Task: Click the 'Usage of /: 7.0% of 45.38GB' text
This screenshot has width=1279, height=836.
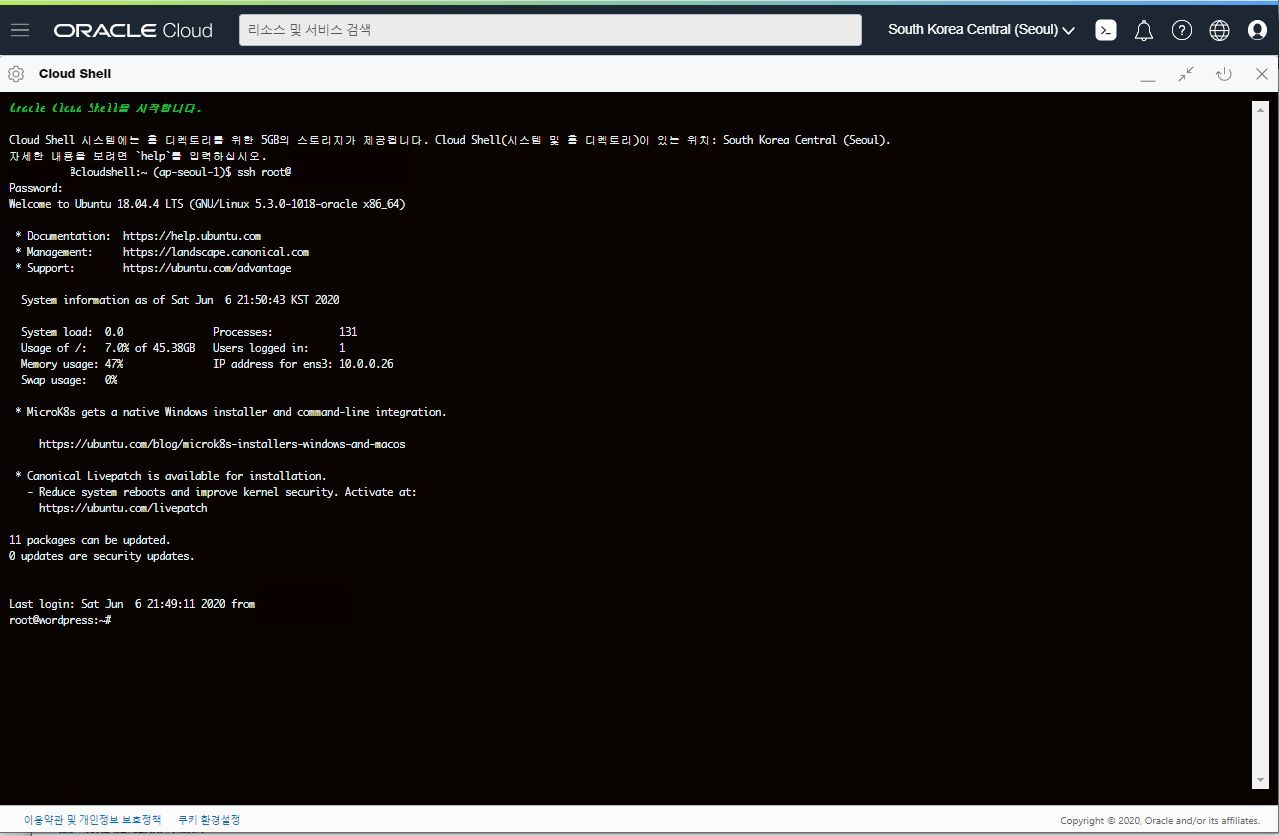Action: tap(108, 348)
